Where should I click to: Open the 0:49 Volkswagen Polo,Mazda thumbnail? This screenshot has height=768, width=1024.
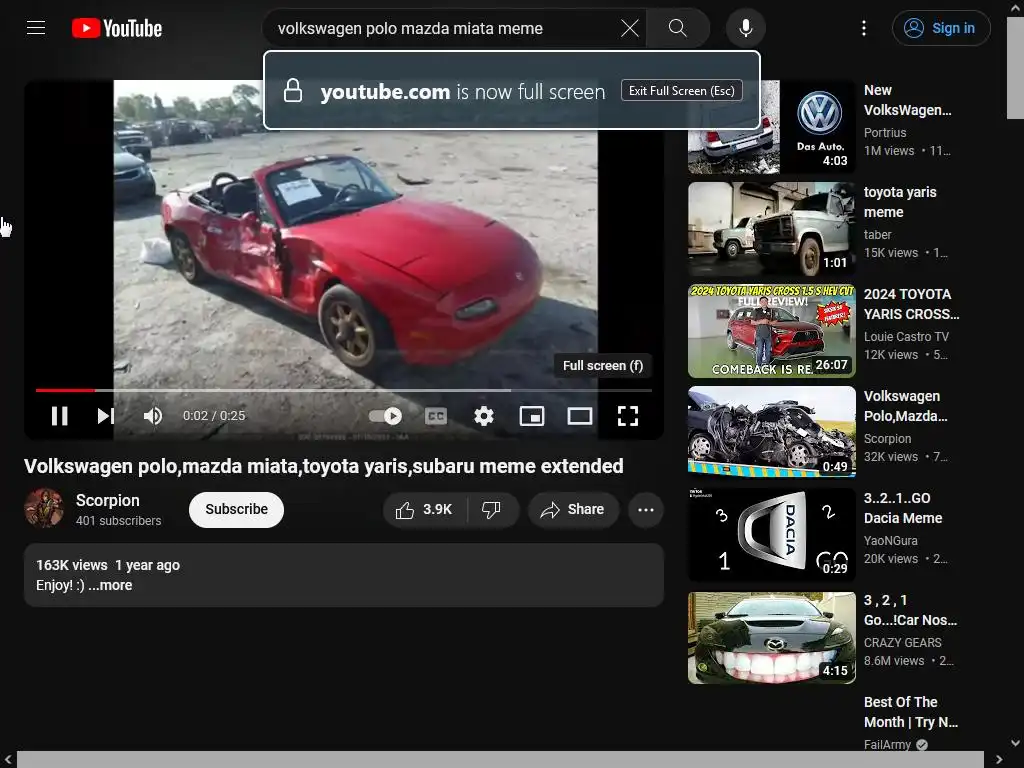[x=771, y=432]
